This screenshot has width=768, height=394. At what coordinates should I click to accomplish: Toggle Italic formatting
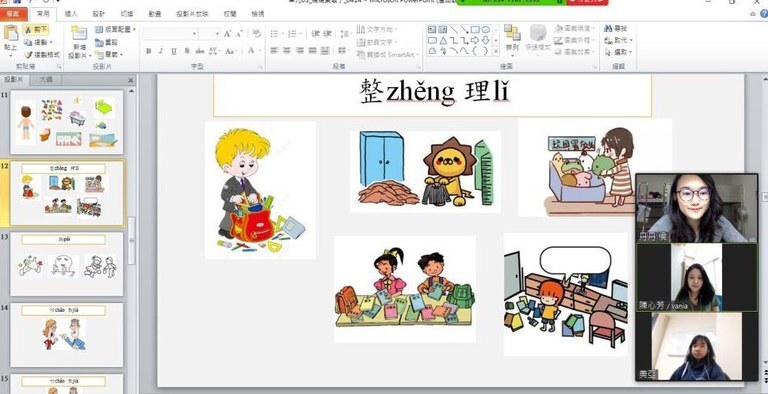point(161,51)
